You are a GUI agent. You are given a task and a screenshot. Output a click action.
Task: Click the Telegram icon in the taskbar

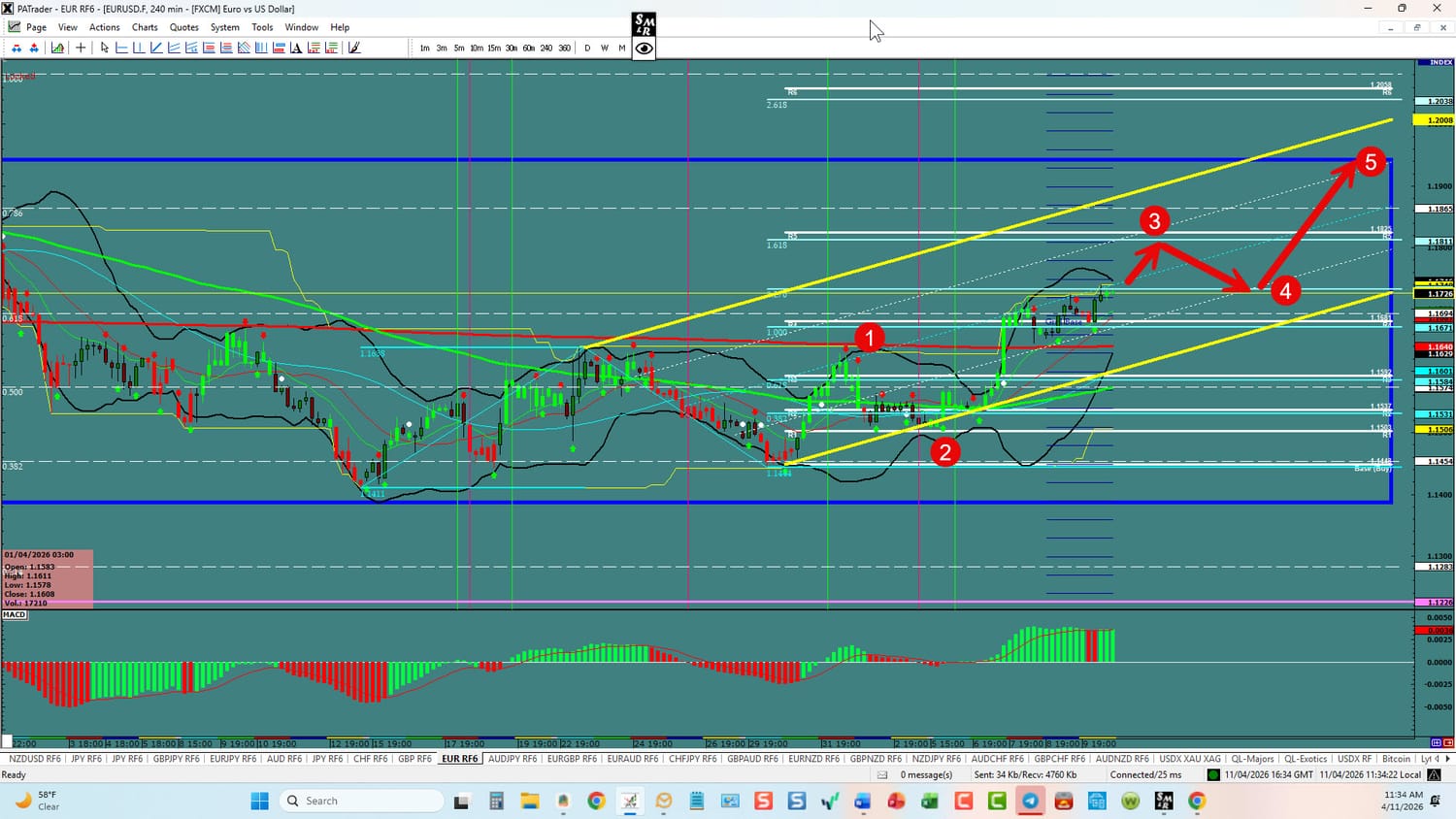[x=1030, y=801]
